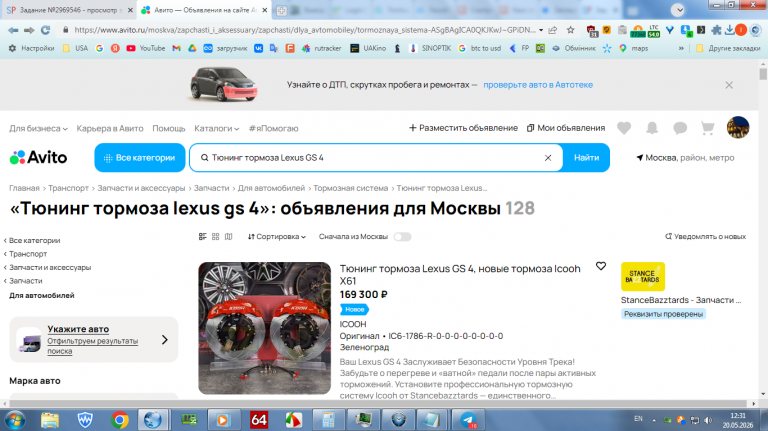Open the shopping cart icon
768x431 pixels.
pos(707,128)
